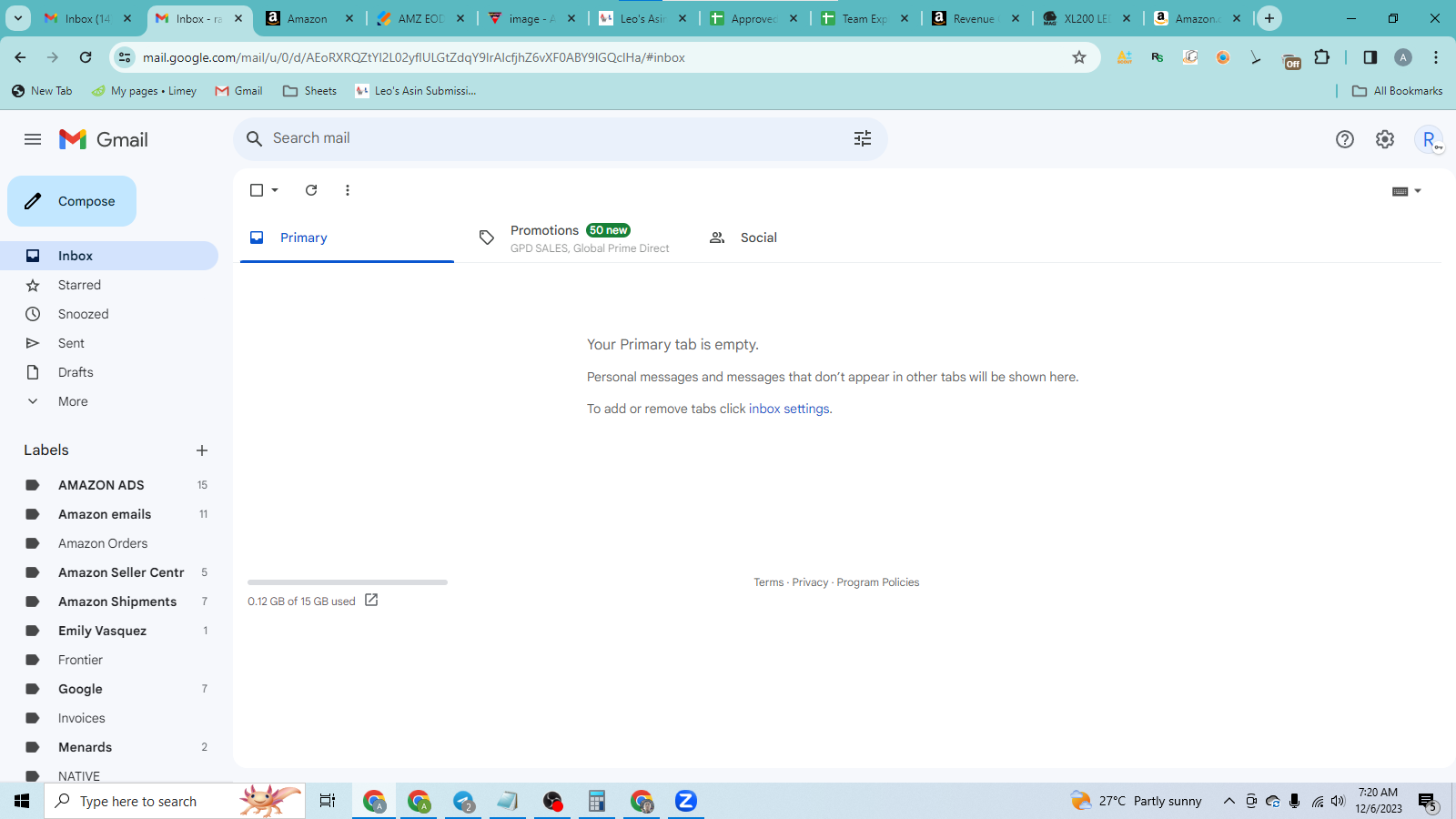
Task: Open the Sheets bookmark folder
Action: [310, 91]
